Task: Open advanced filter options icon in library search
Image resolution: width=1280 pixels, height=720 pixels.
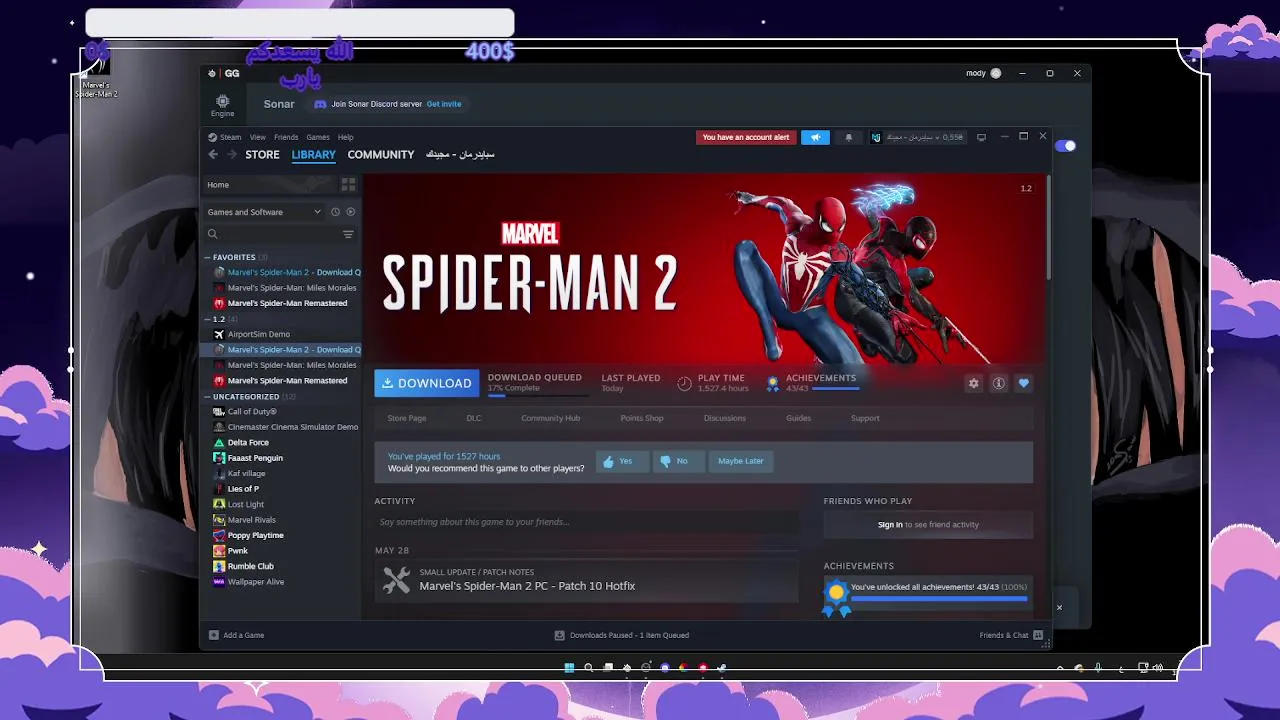Action: (x=348, y=234)
